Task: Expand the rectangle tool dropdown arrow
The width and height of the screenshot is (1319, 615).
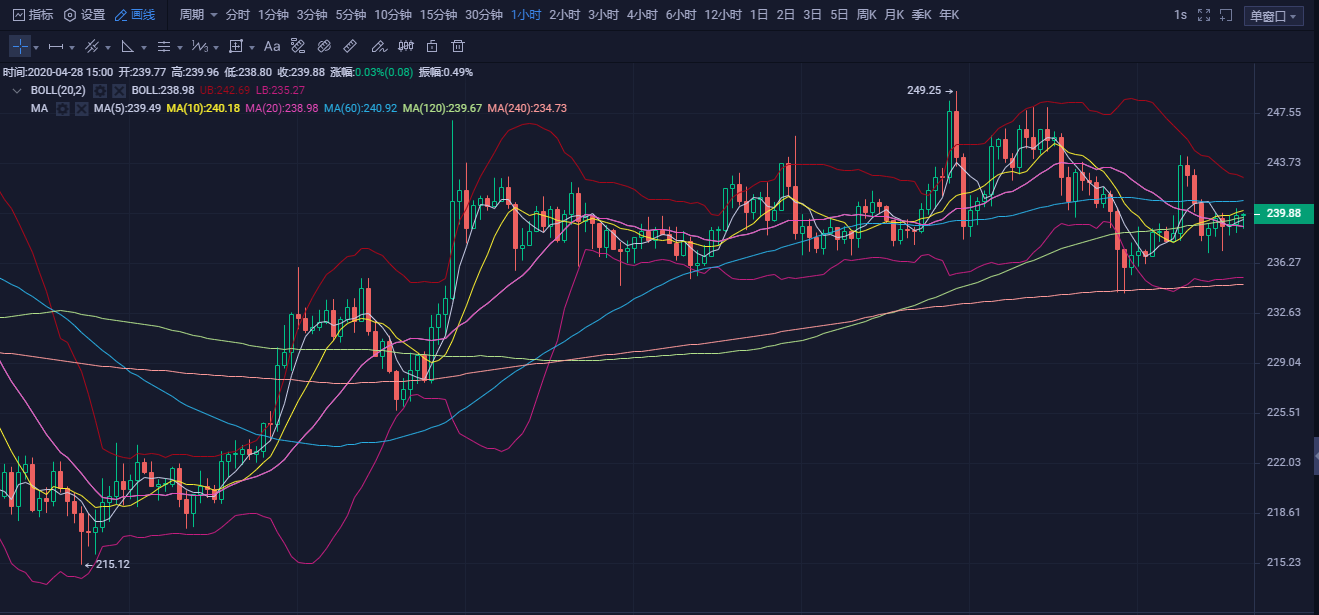Action: pos(252,47)
